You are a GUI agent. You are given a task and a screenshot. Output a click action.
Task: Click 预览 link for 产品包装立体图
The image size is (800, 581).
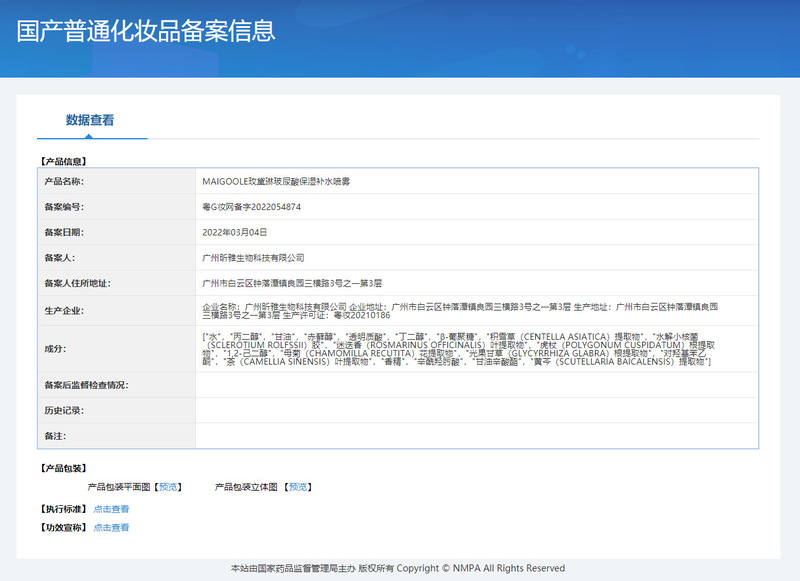[x=299, y=487]
